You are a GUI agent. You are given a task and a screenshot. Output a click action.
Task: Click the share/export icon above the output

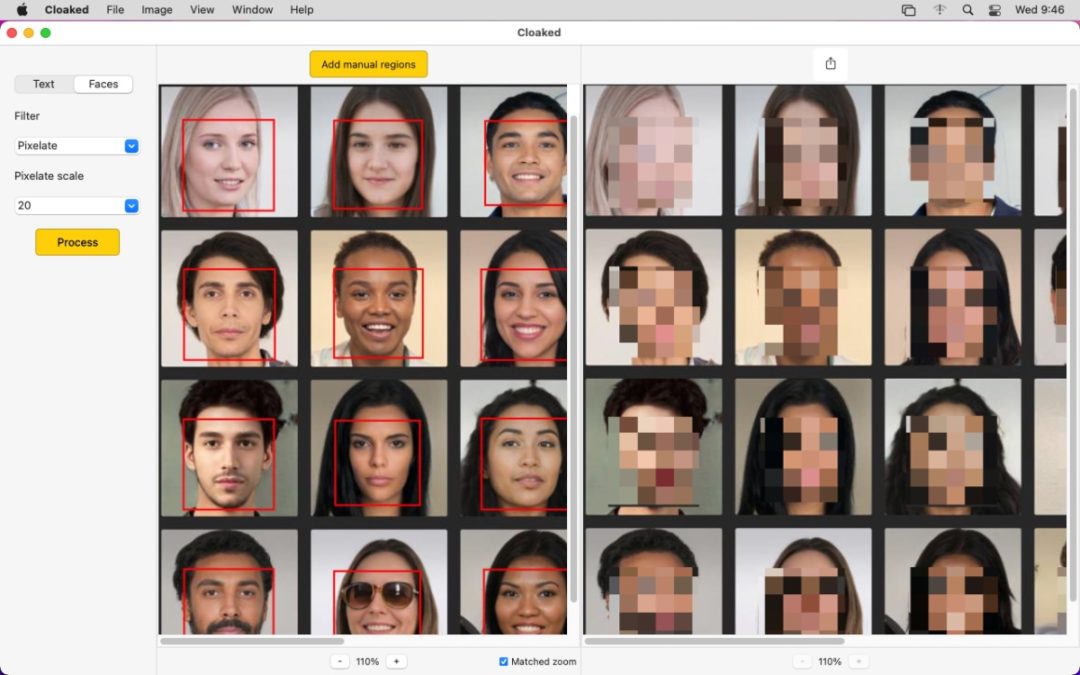coord(830,64)
